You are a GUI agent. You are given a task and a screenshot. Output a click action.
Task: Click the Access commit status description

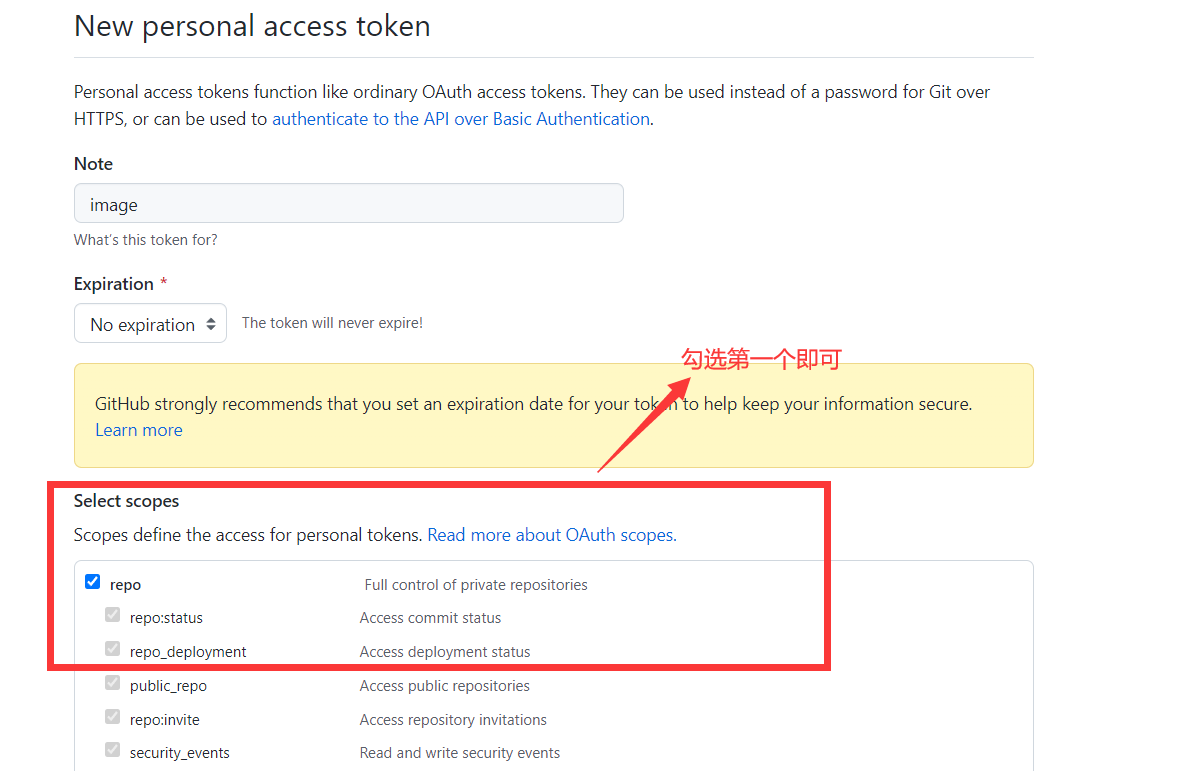[430, 618]
